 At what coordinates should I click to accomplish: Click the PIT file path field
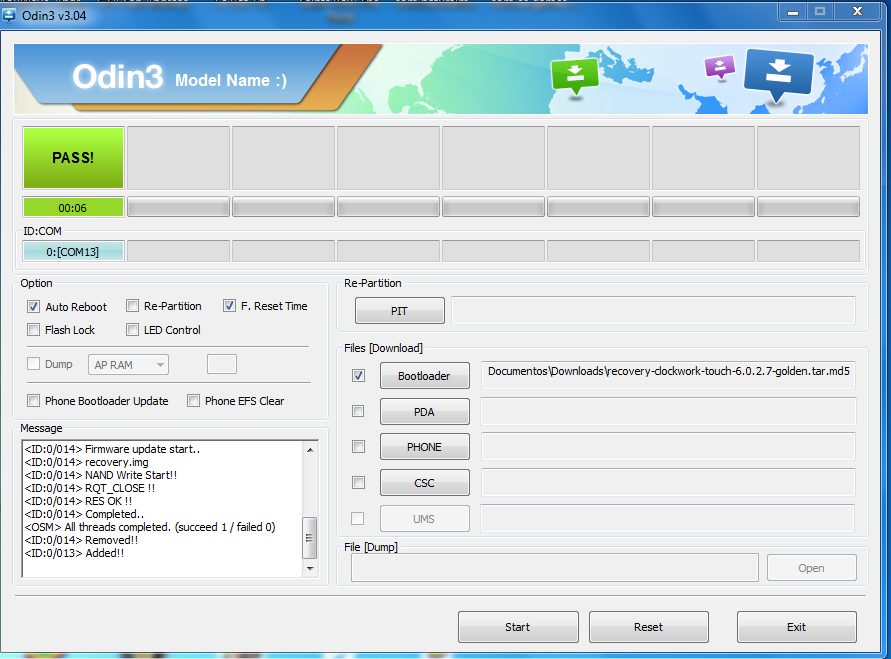653,311
